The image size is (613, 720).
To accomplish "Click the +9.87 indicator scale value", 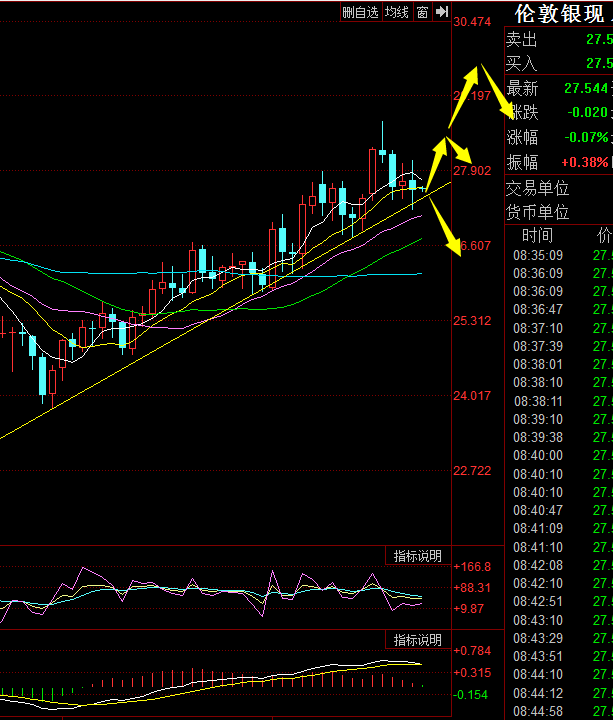I will click(x=468, y=609).
